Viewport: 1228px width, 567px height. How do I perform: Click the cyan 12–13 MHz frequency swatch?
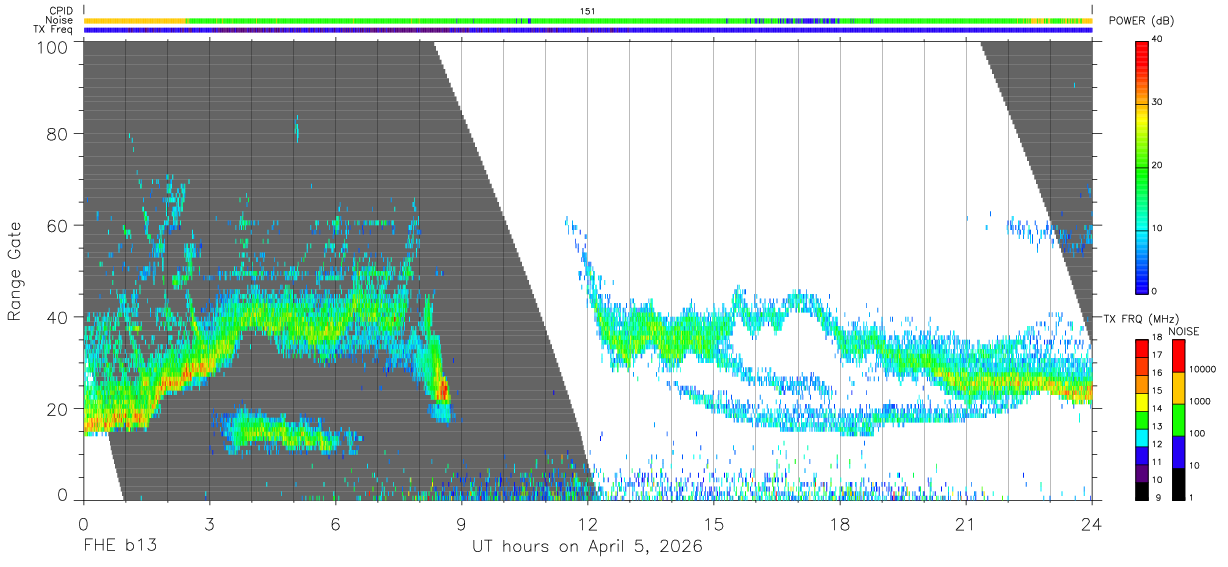[1142, 438]
